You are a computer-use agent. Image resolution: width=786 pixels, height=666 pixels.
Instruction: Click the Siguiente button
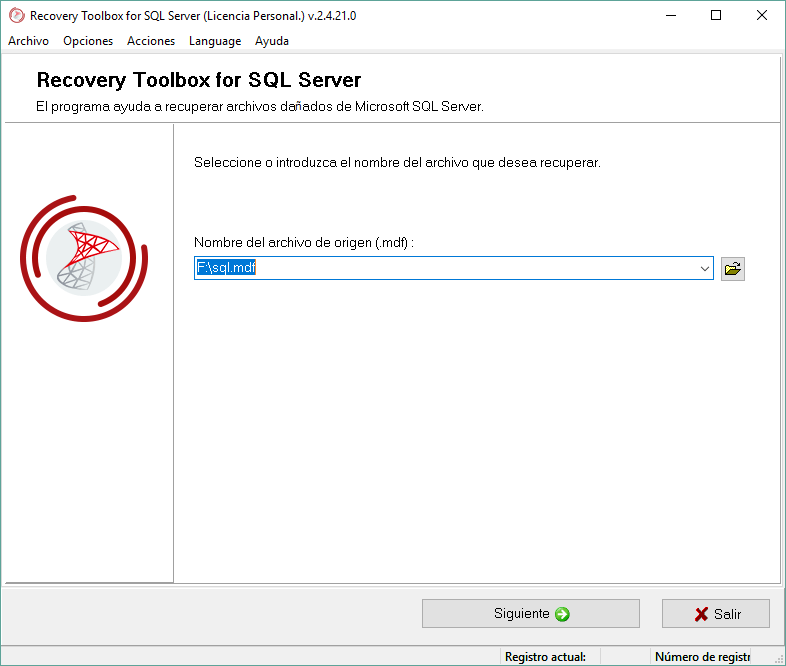click(531, 613)
